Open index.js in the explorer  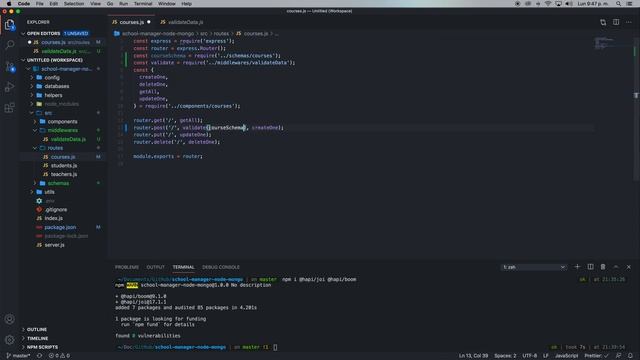pos(53,218)
